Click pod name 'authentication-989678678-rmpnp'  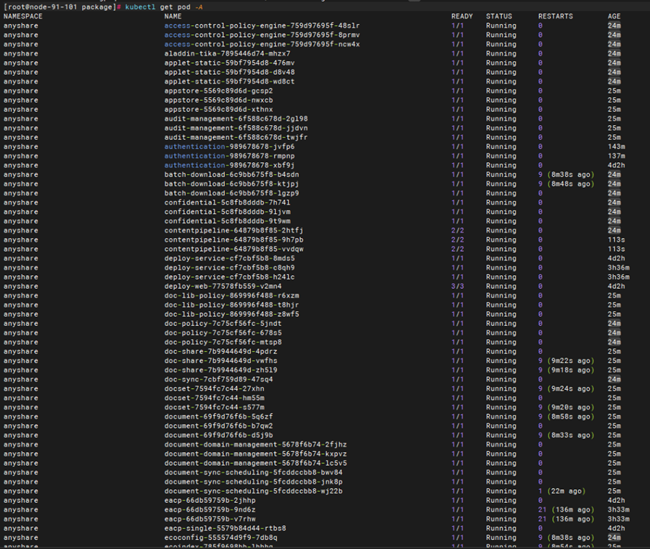pos(229,156)
